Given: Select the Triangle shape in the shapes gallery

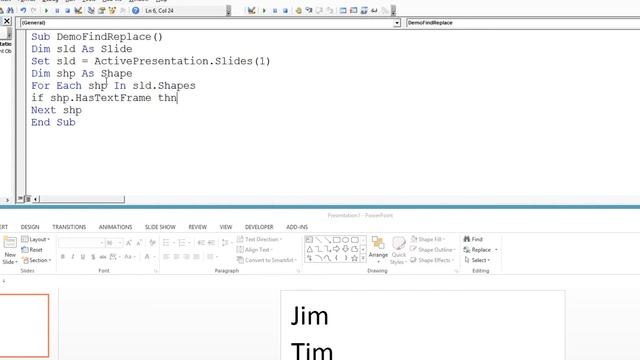Looking at the screenshot, I should (x=309, y=249).
